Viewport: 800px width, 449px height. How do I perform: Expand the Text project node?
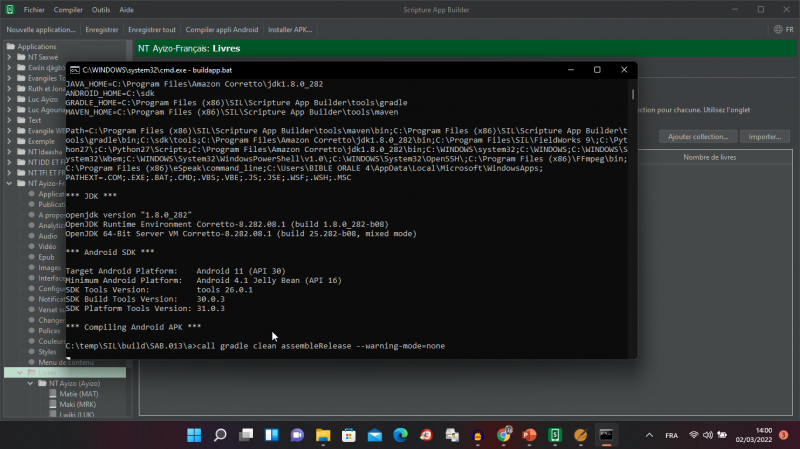click(x=8, y=119)
